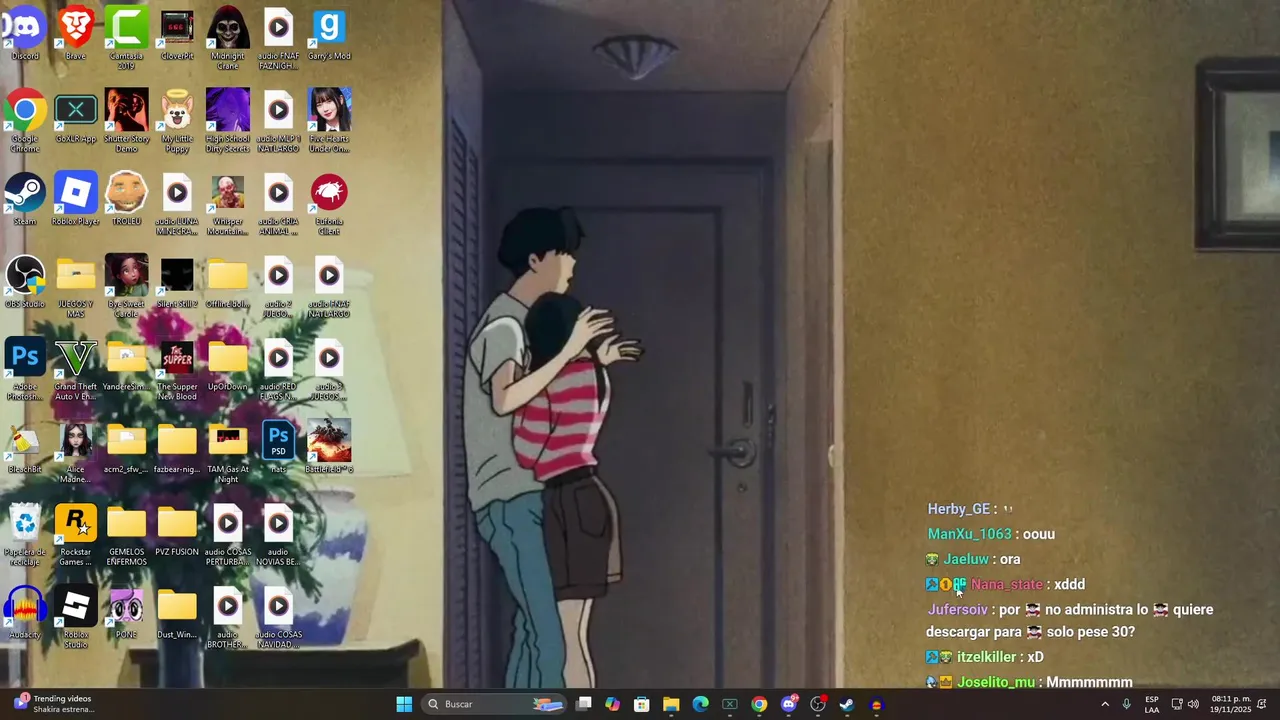1280x720 pixels.
Task: Select the UpOrDown folder
Action: (x=227, y=365)
